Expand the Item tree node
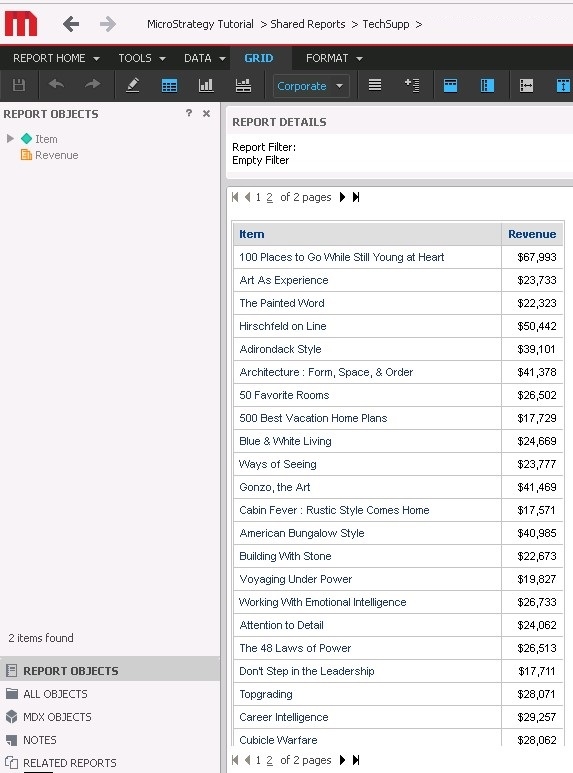Viewport: 573px width, 773px height. coord(10,139)
